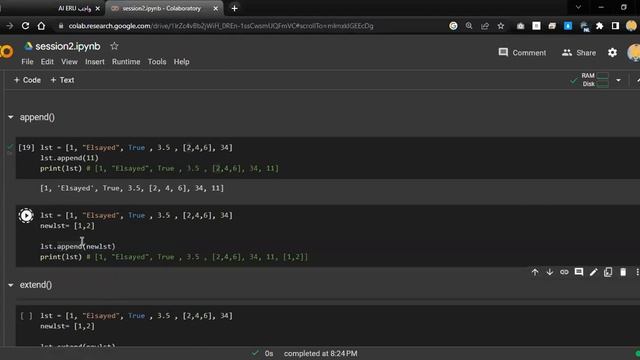Open the File menu
This screenshot has height=360, width=640.
tap(27, 62)
